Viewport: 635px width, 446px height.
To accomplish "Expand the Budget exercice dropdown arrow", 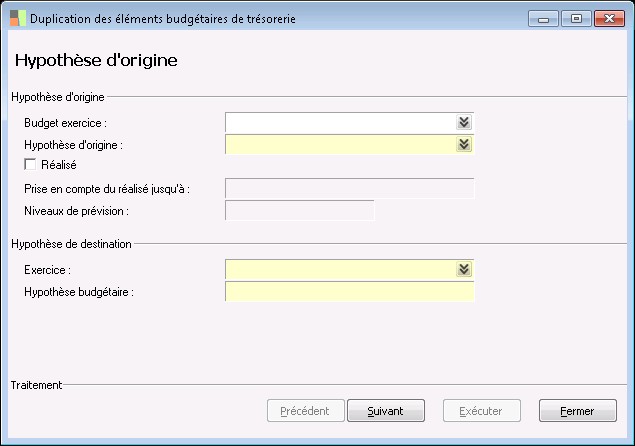I will (463, 122).
